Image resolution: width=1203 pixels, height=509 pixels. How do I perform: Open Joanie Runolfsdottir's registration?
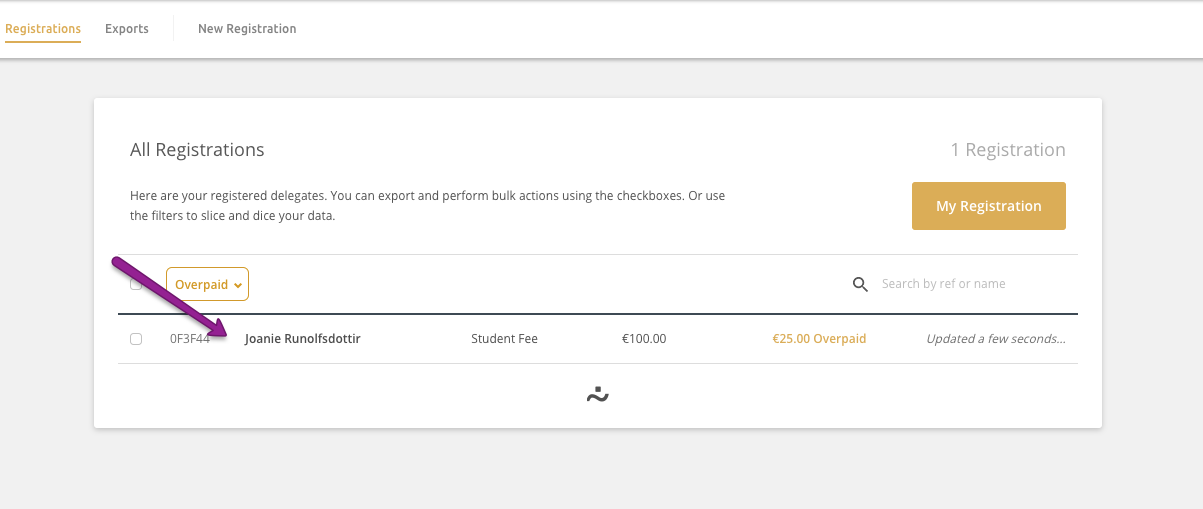(302, 339)
